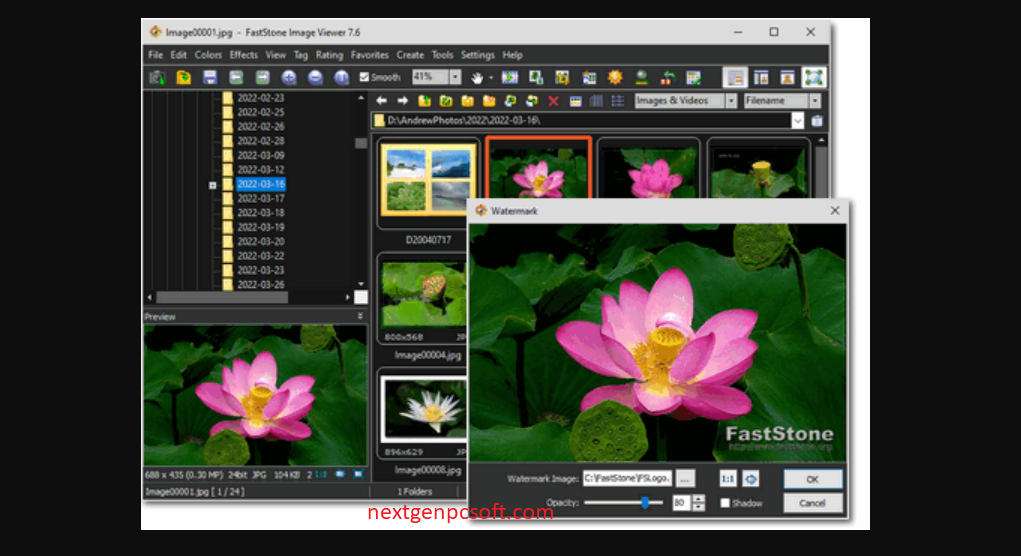
Task: Open the Tools menu
Action: pyautogui.click(x=442, y=55)
